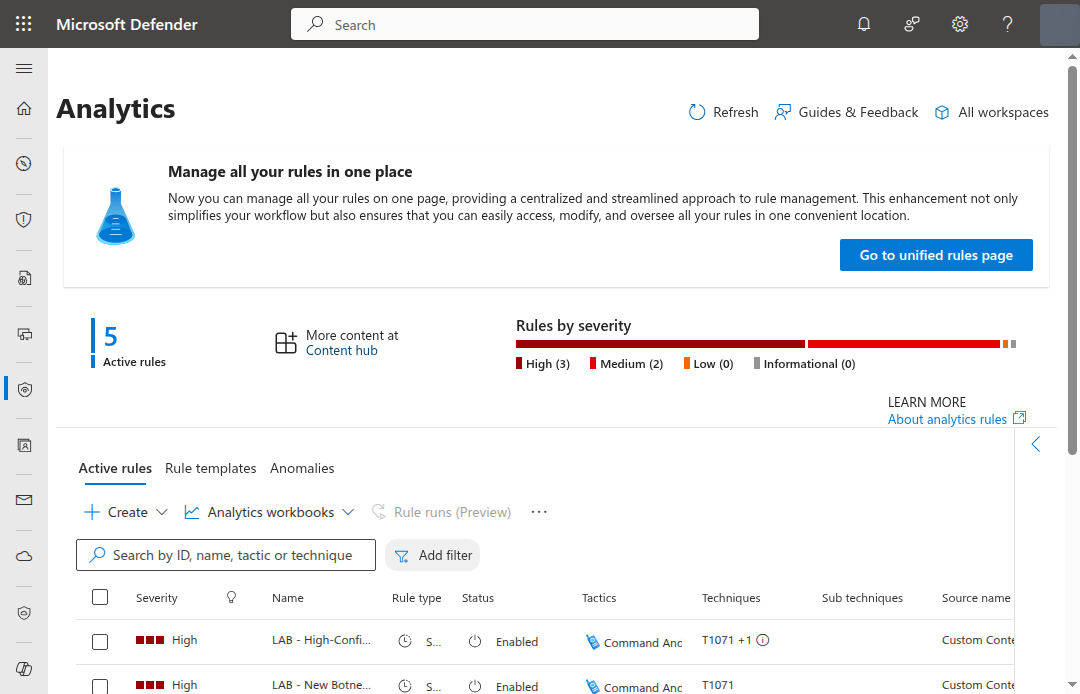Open settings with the gear icon

(x=959, y=23)
